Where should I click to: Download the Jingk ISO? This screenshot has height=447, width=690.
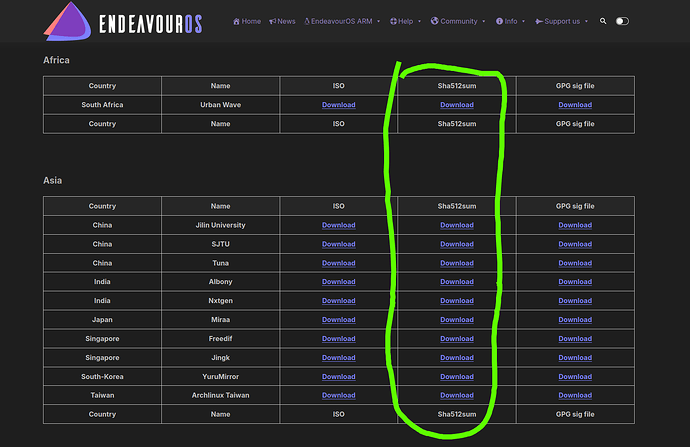(x=338, y=357)
